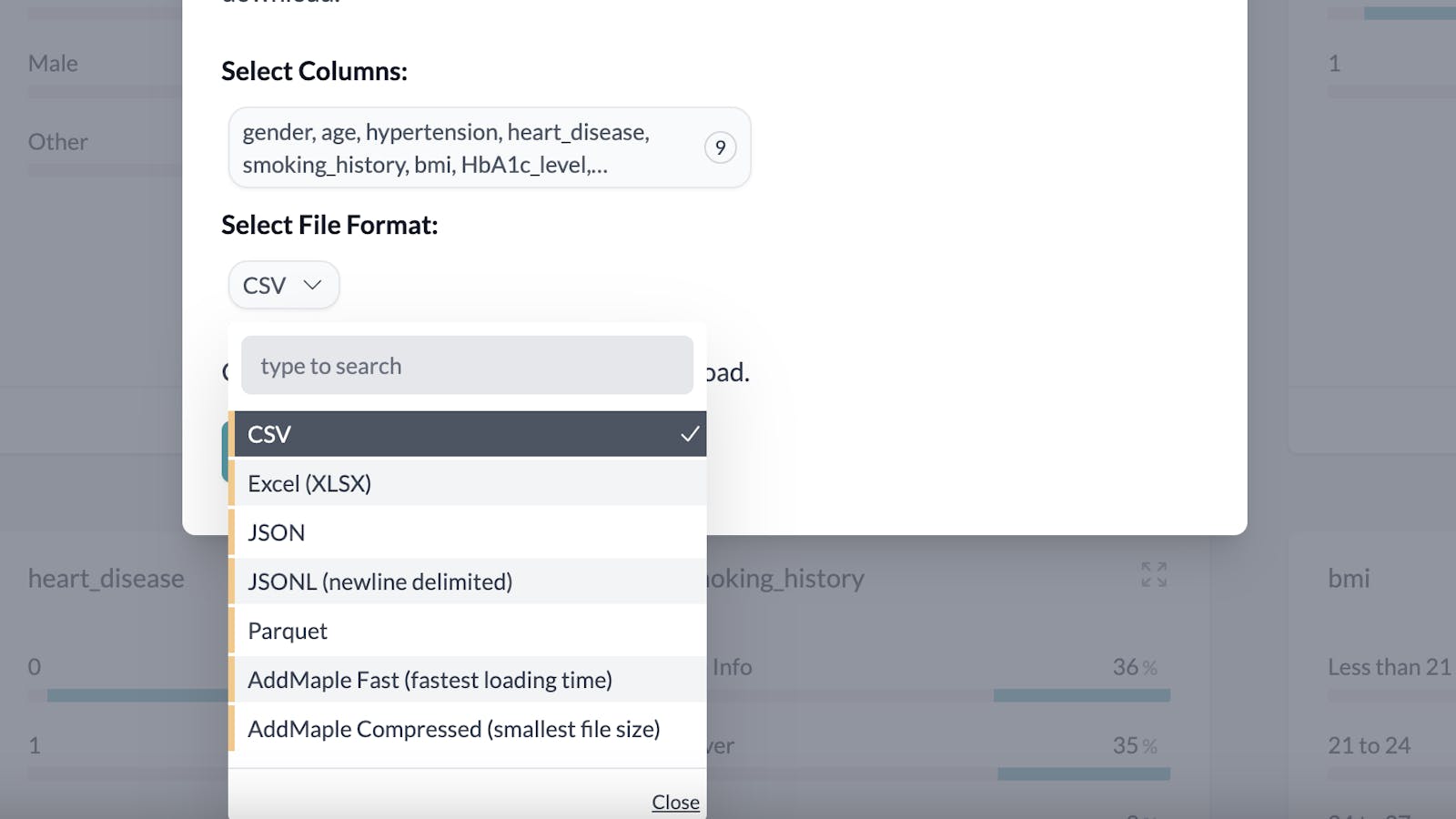Click the Other gender category

[x=57, y=141]
